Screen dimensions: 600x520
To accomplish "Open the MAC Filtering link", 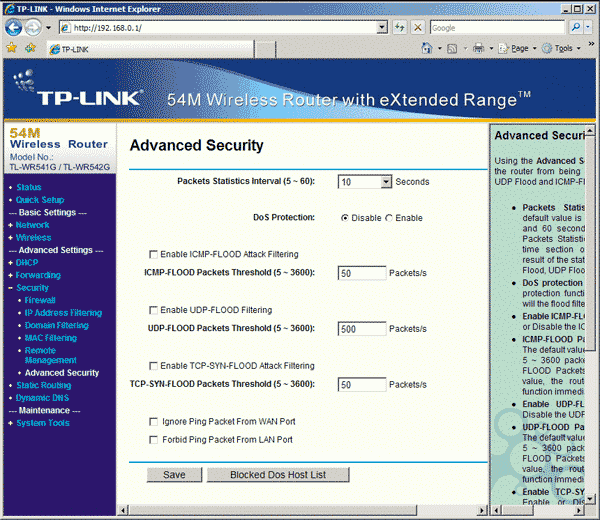I will coord(51,338).
